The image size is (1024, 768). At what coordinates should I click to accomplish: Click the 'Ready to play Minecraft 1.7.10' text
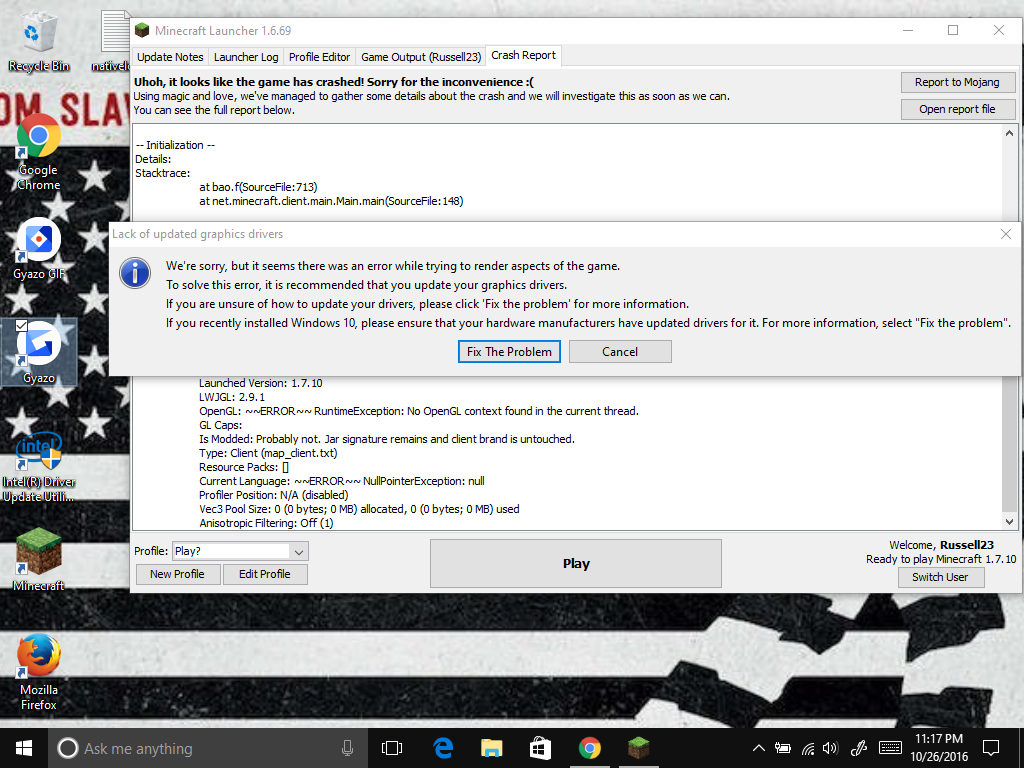point(941,559)
